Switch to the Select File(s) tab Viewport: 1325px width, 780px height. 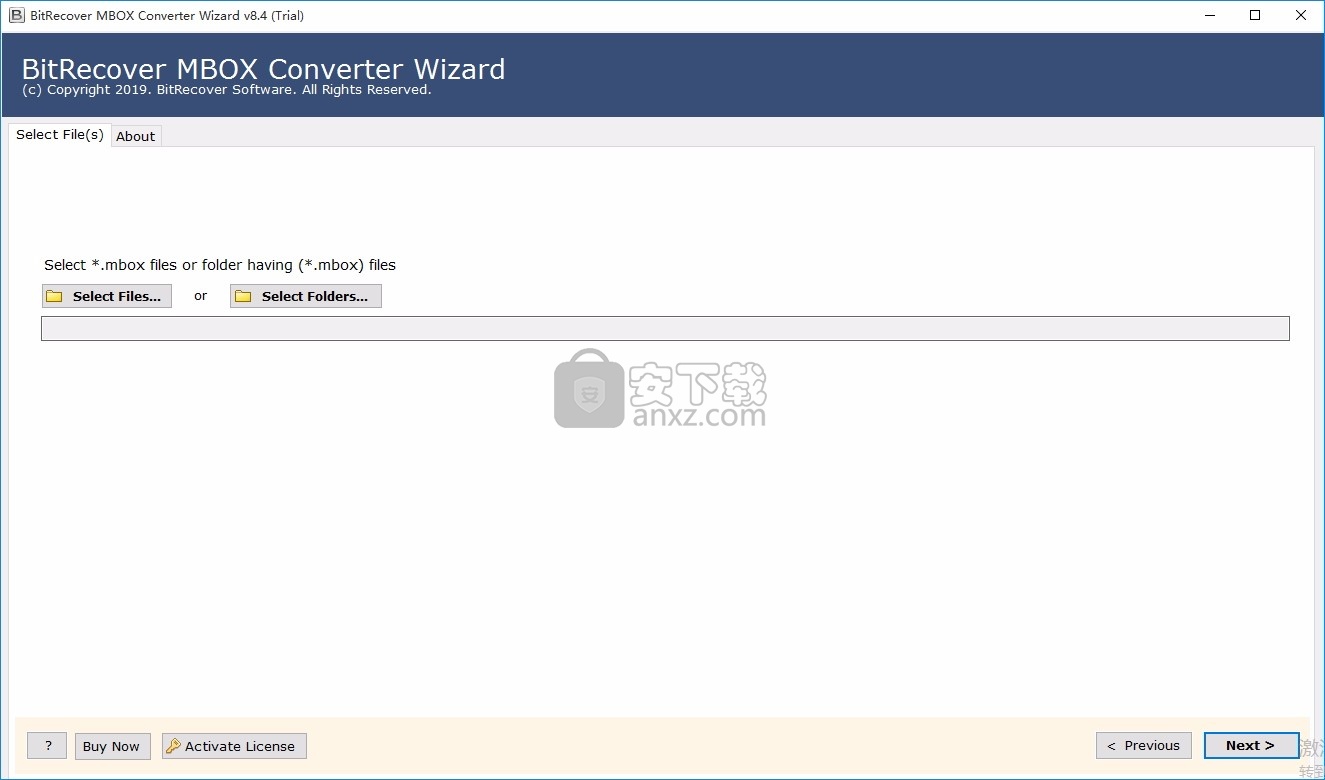[60, 134]
